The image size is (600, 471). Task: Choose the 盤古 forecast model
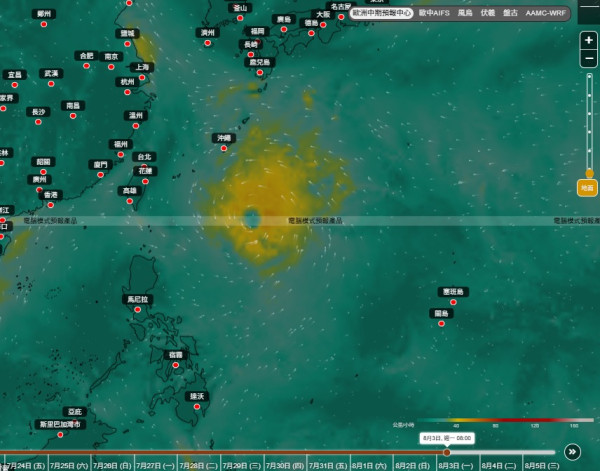click(x=510, y=13)
